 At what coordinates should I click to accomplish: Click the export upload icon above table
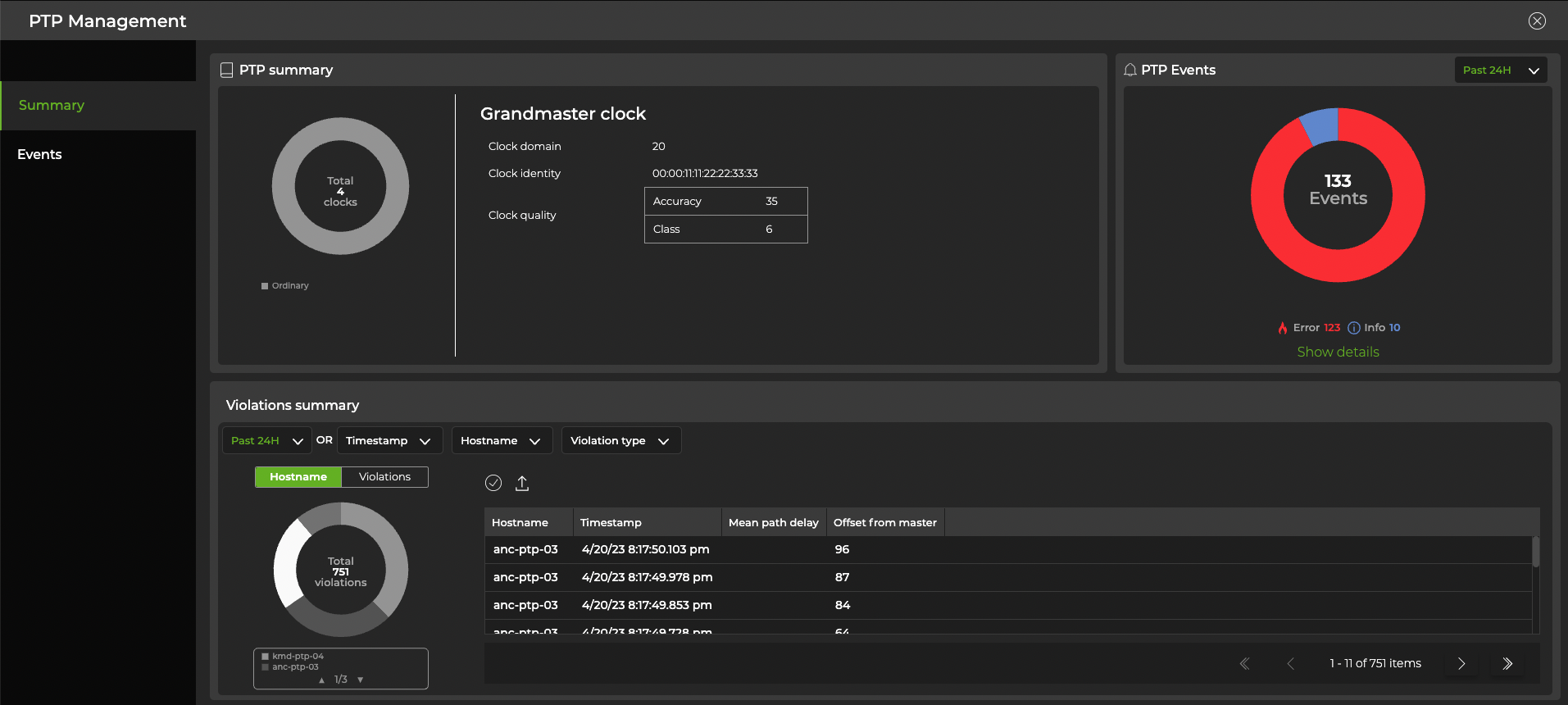tap(522, 484)
